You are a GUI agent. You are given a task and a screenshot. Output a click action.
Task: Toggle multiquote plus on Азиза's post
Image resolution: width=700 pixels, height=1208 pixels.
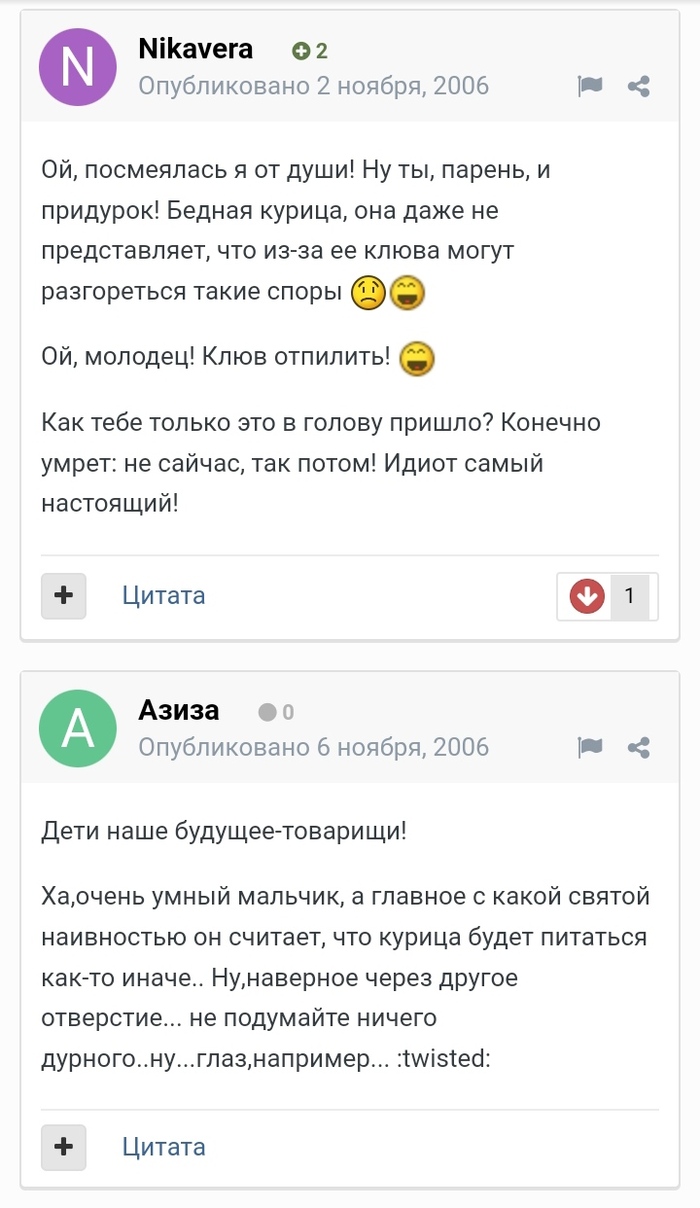click(64, 1145)
